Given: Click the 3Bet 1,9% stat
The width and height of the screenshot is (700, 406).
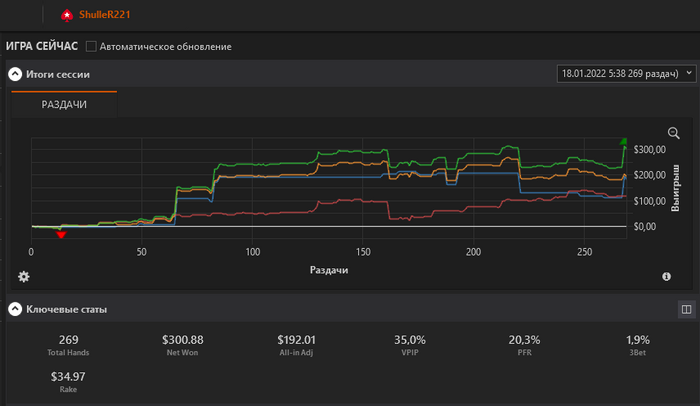Looking at the screenshot, I should coord(638,345).
